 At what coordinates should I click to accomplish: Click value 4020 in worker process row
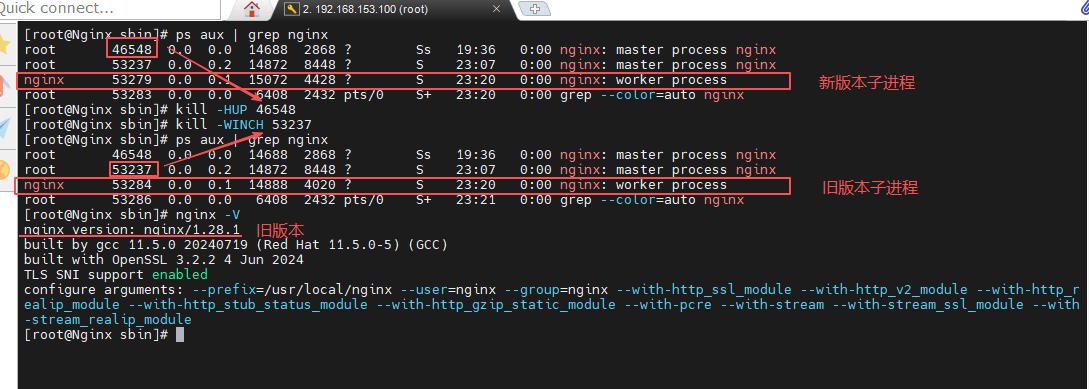pos(319,185)
